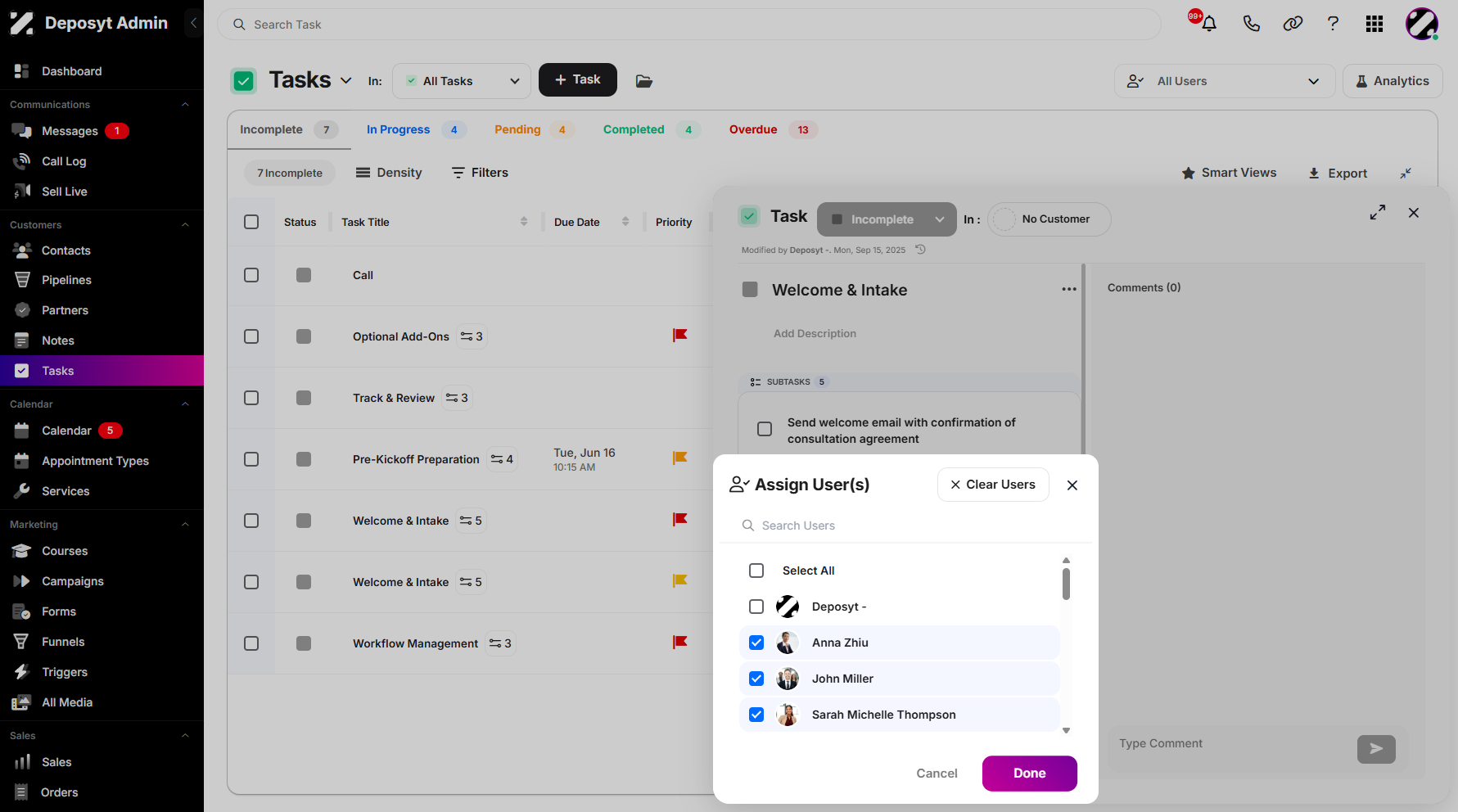Collapse the table view arrows icon

(1406, 173)
